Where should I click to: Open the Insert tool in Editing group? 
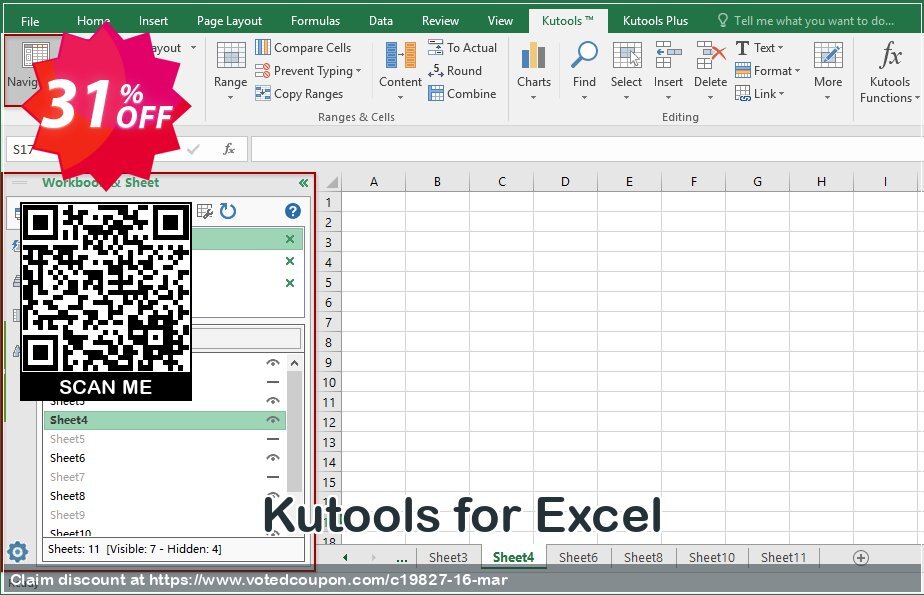point(668,70)
